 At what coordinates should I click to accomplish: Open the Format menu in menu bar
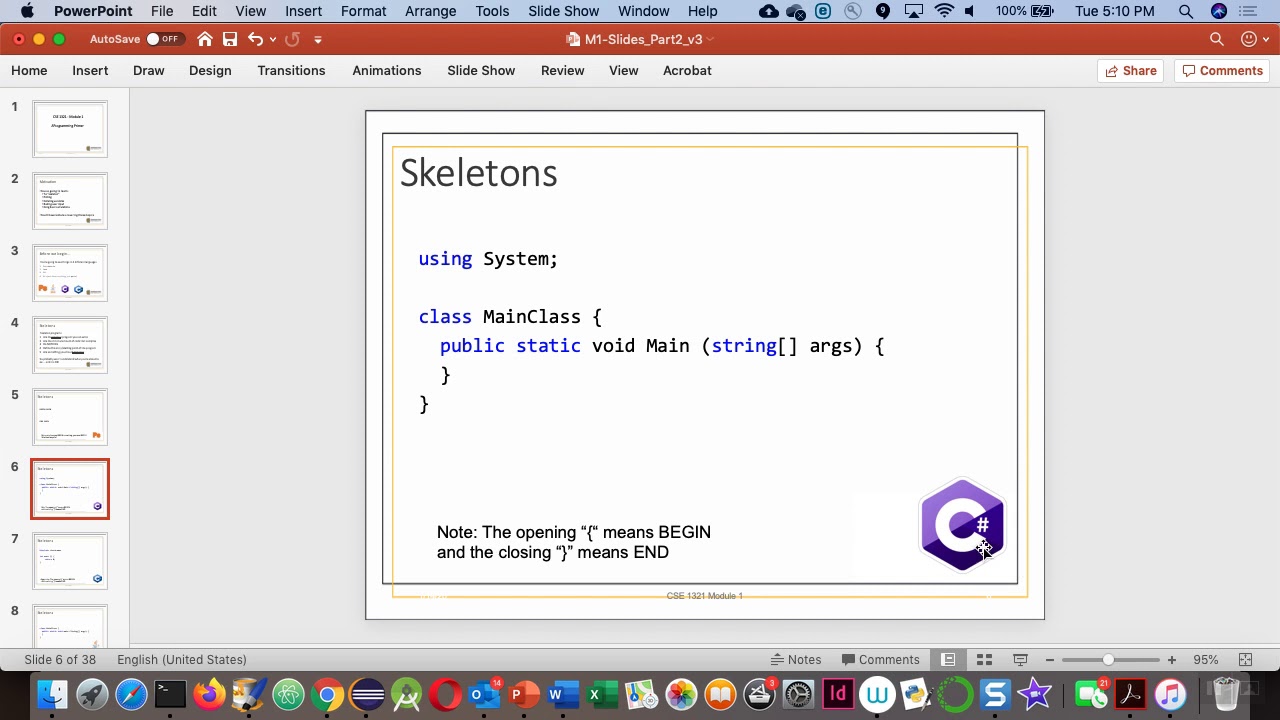(363, 11)
